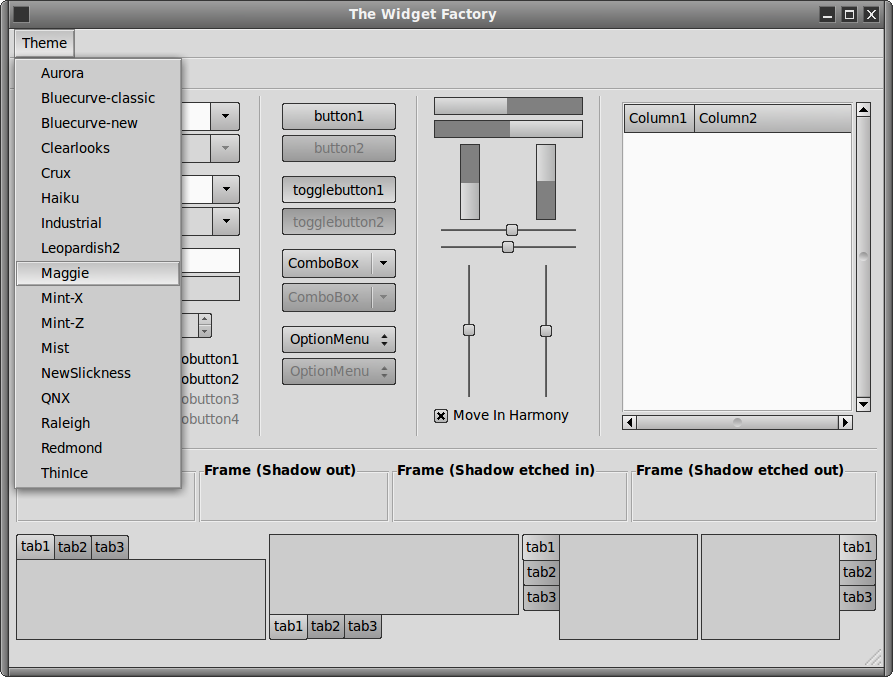Screen dimensions: 893x677
Task: Switch to tab3 in left-tab notebook
Action: click(541, 597)
